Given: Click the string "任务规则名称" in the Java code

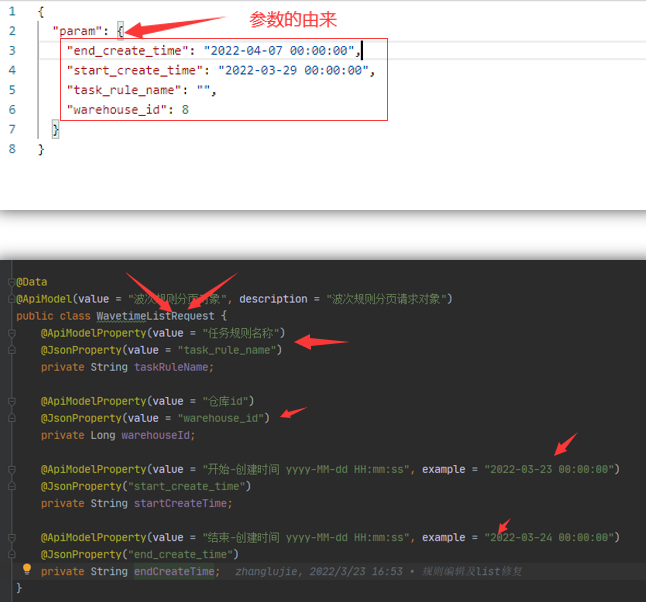Looking at the screenshot, I should click(241, 333).
